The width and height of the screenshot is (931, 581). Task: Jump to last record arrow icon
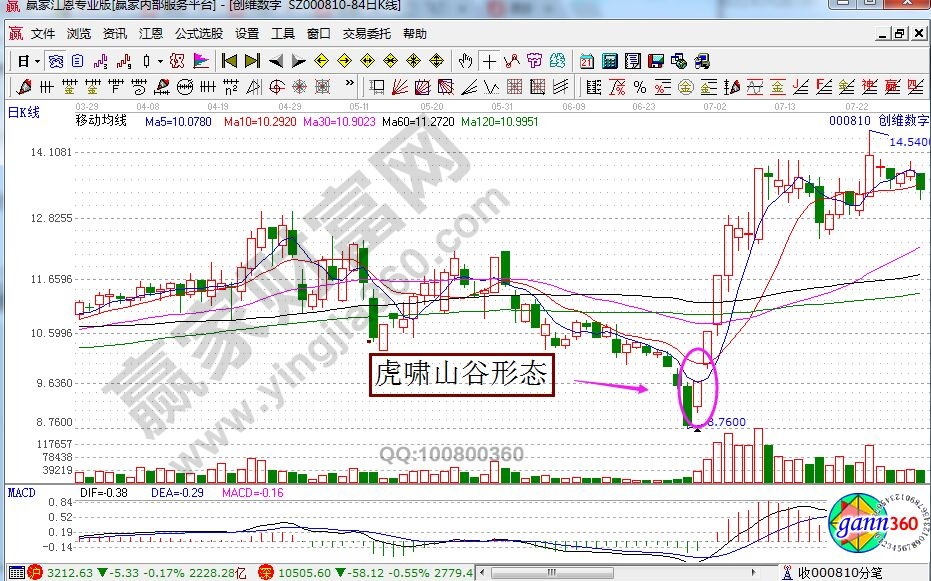click(252, 61)
